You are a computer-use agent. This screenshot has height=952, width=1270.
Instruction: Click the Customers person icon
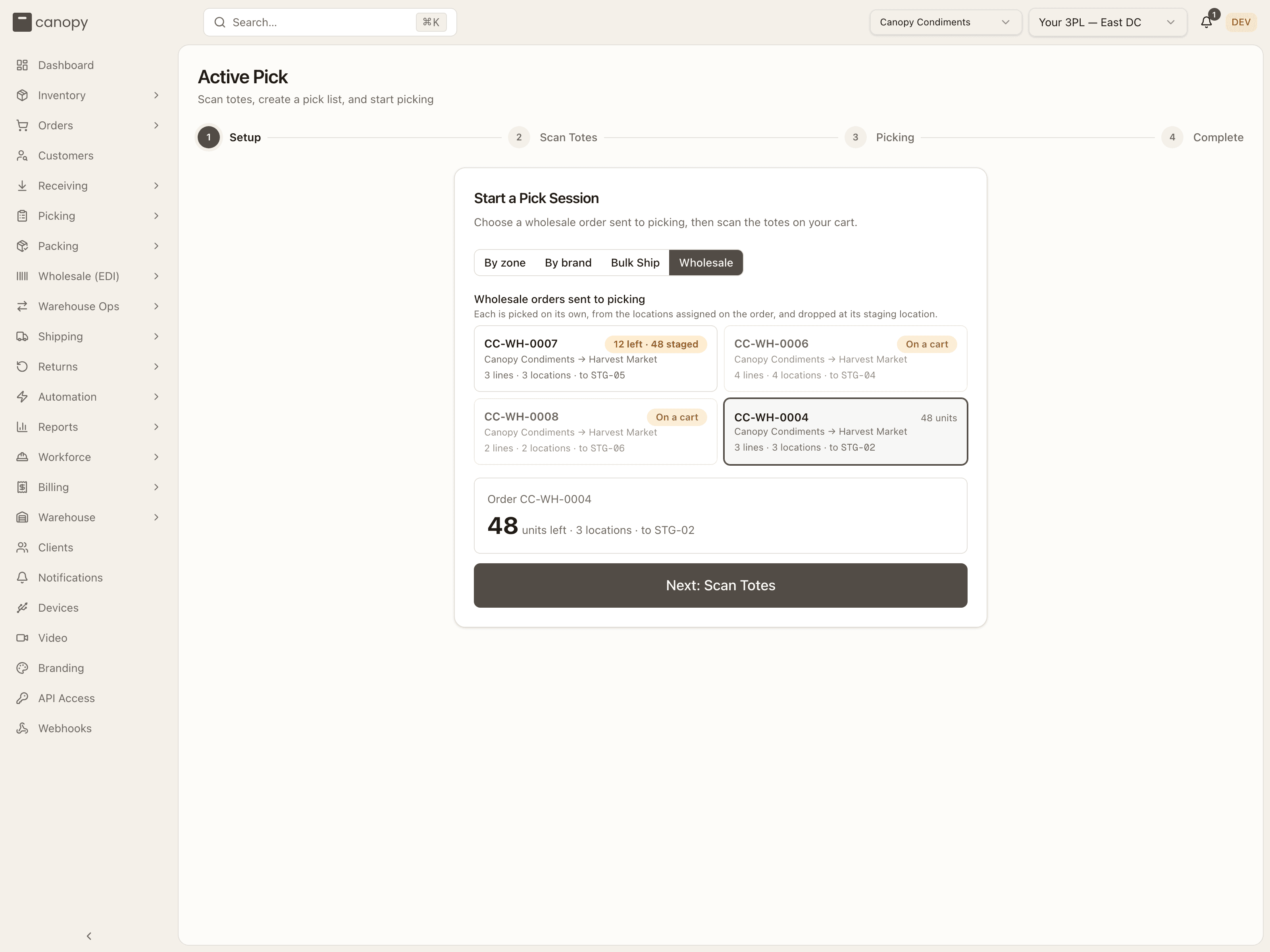(x=22, y=155)
